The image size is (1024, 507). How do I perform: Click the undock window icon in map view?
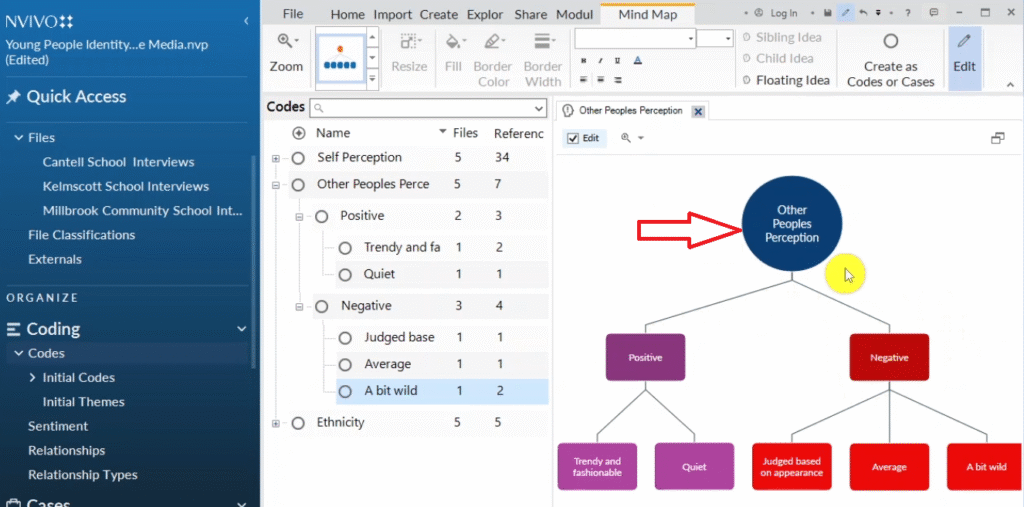[997, 138]
